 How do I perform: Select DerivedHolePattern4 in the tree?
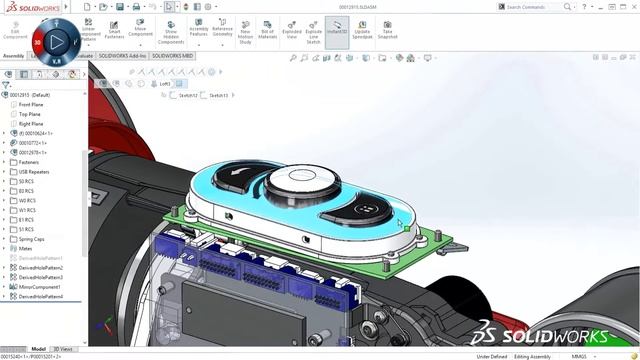[x=41, y=297]
